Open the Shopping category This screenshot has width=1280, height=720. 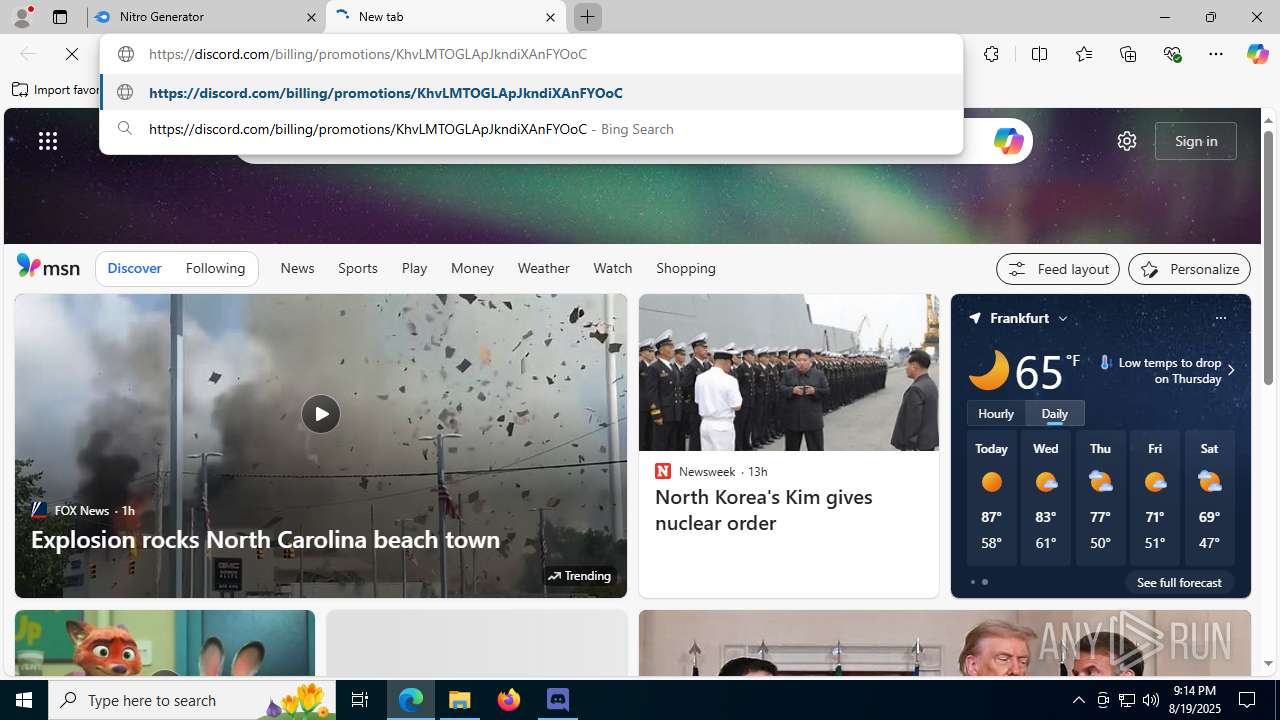tap(686, 268)
